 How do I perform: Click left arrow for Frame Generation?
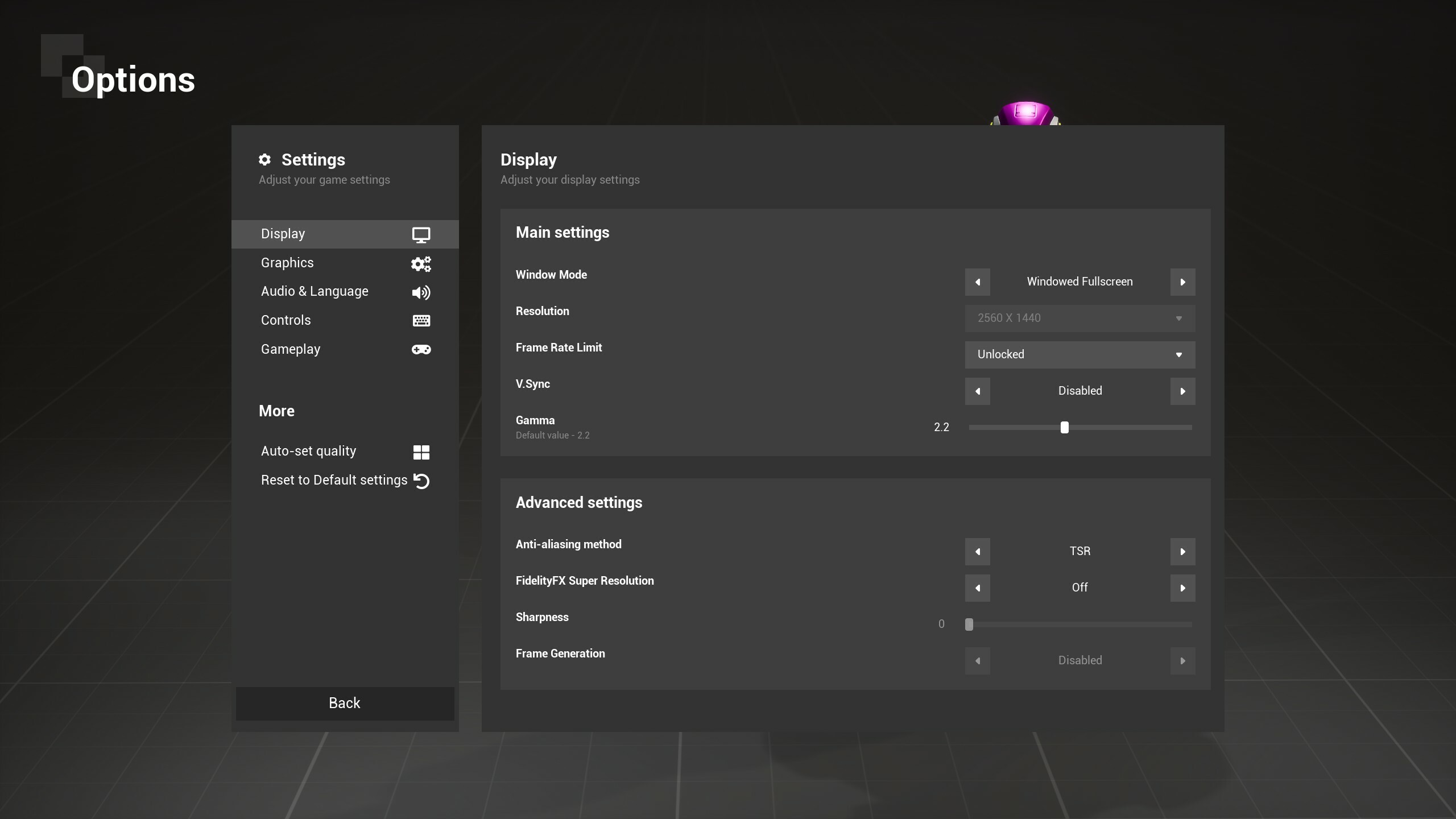pyautogui.click(x=977, y=661)
